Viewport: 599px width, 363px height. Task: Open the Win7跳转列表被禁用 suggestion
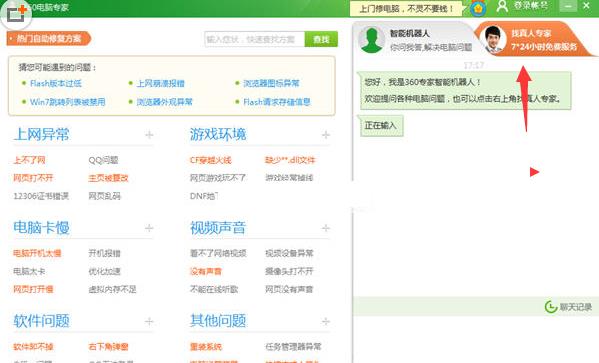(68, 102)
